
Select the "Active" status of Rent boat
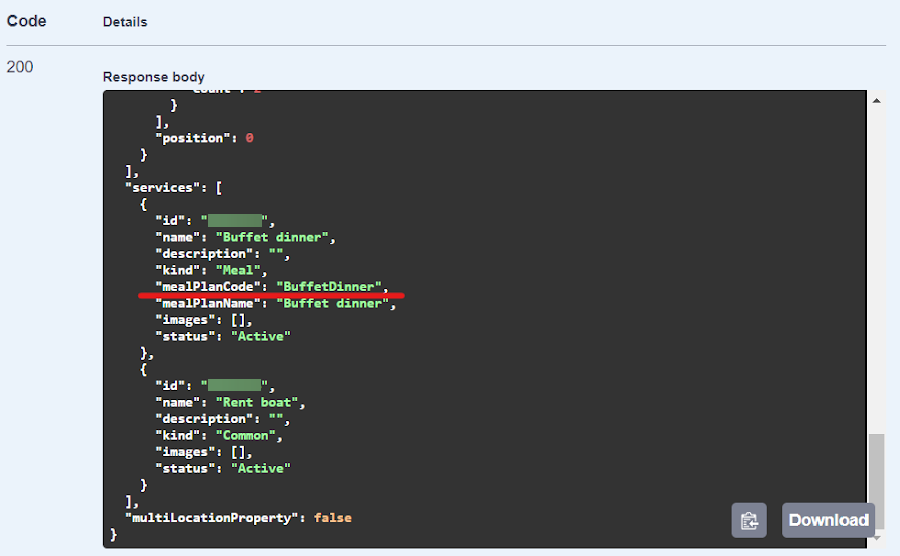261,468
